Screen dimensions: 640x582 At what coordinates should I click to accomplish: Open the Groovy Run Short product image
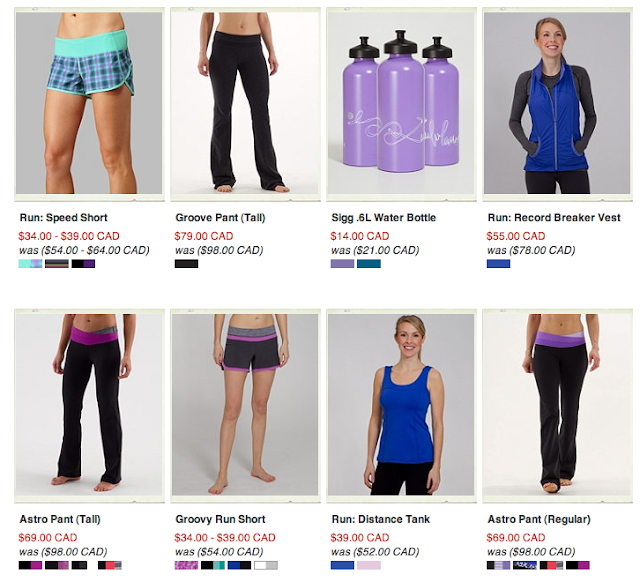(245, 405)
